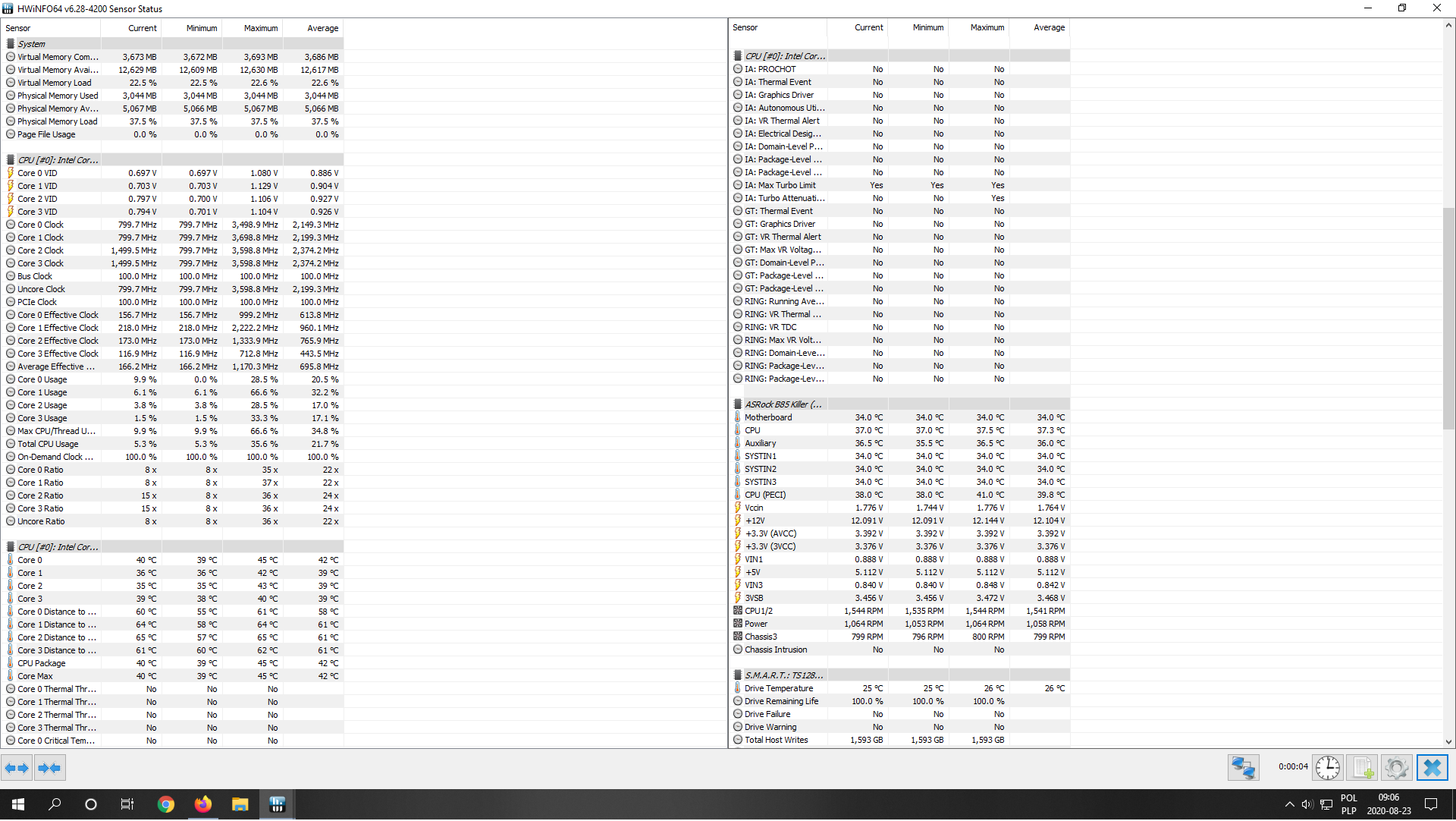Open File Explorer from the taskbar
The height and width of the screenshot is (821, 1456).
coord(240,804)
